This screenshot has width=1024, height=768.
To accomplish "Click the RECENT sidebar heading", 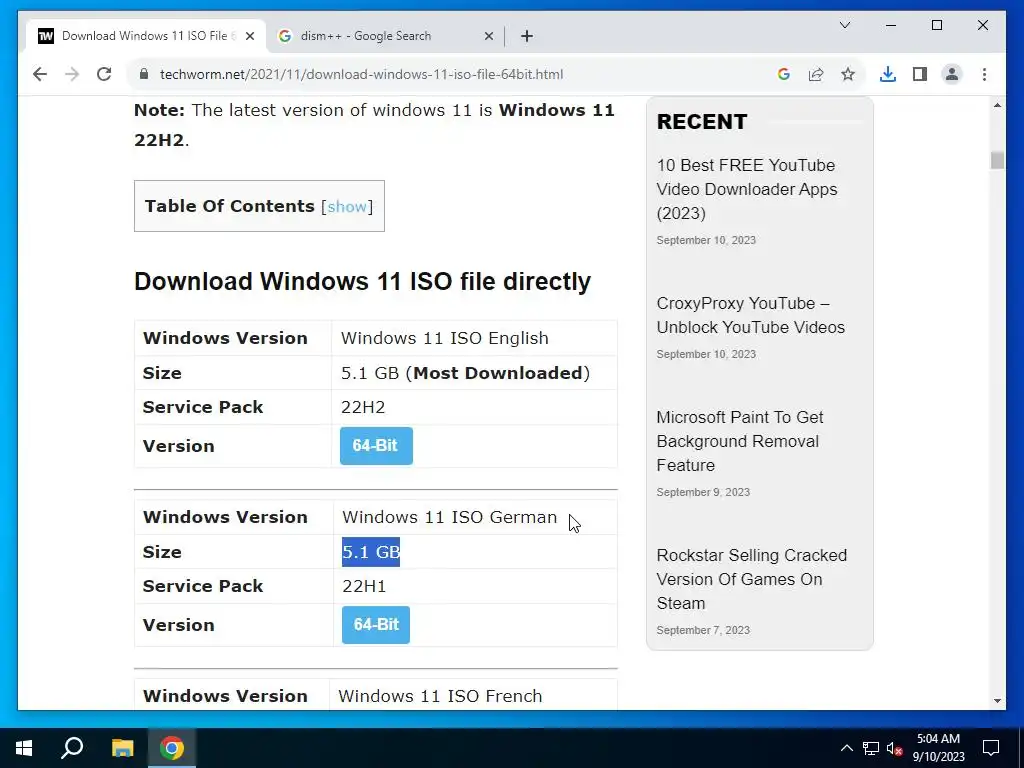I will [702, 122].
